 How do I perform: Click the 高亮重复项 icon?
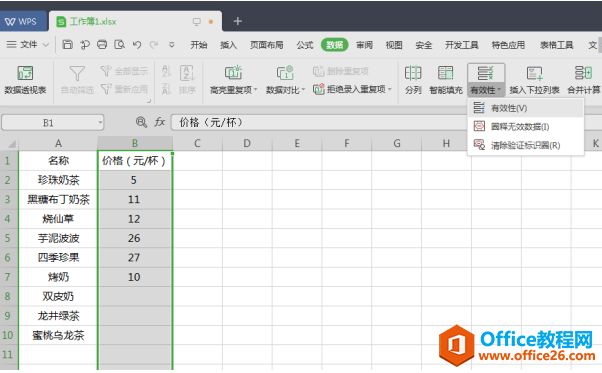(x=233, y=72)
